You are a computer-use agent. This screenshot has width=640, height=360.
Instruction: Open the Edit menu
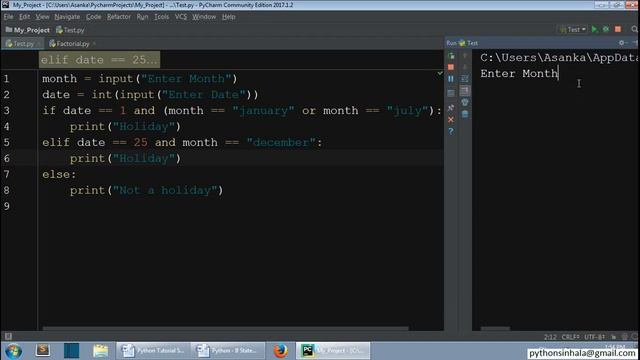[24, 17]
